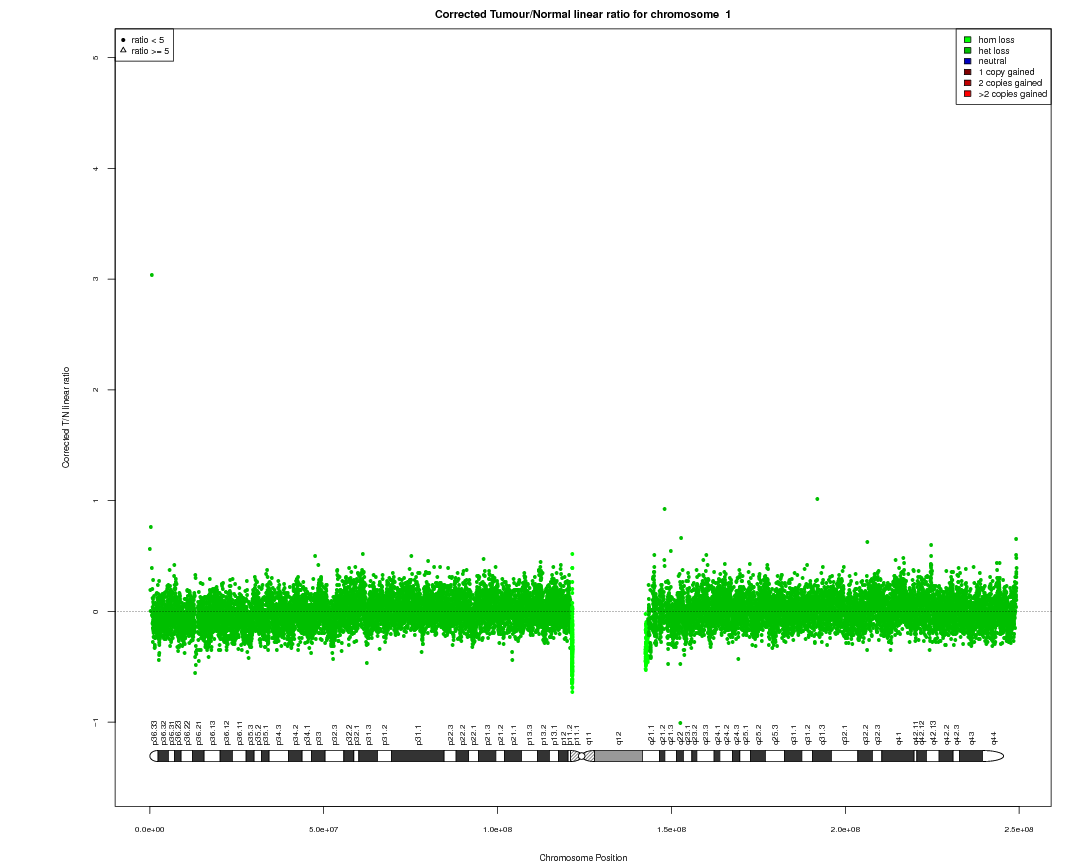
Task: Click the outlier point at ratio 1 near q31.3
Action: [817, 499]
